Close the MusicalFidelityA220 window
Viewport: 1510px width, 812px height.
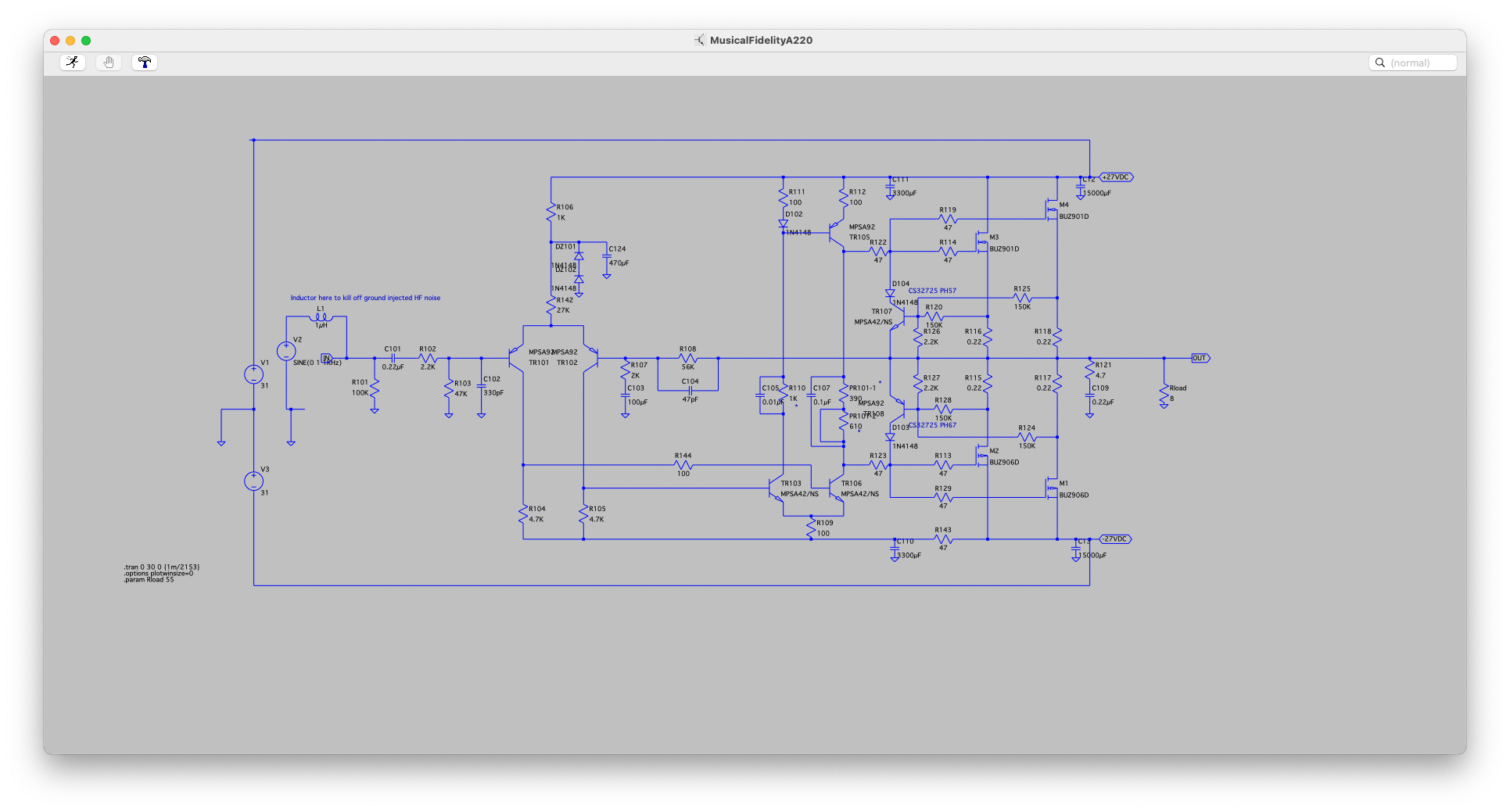point(55,41)
